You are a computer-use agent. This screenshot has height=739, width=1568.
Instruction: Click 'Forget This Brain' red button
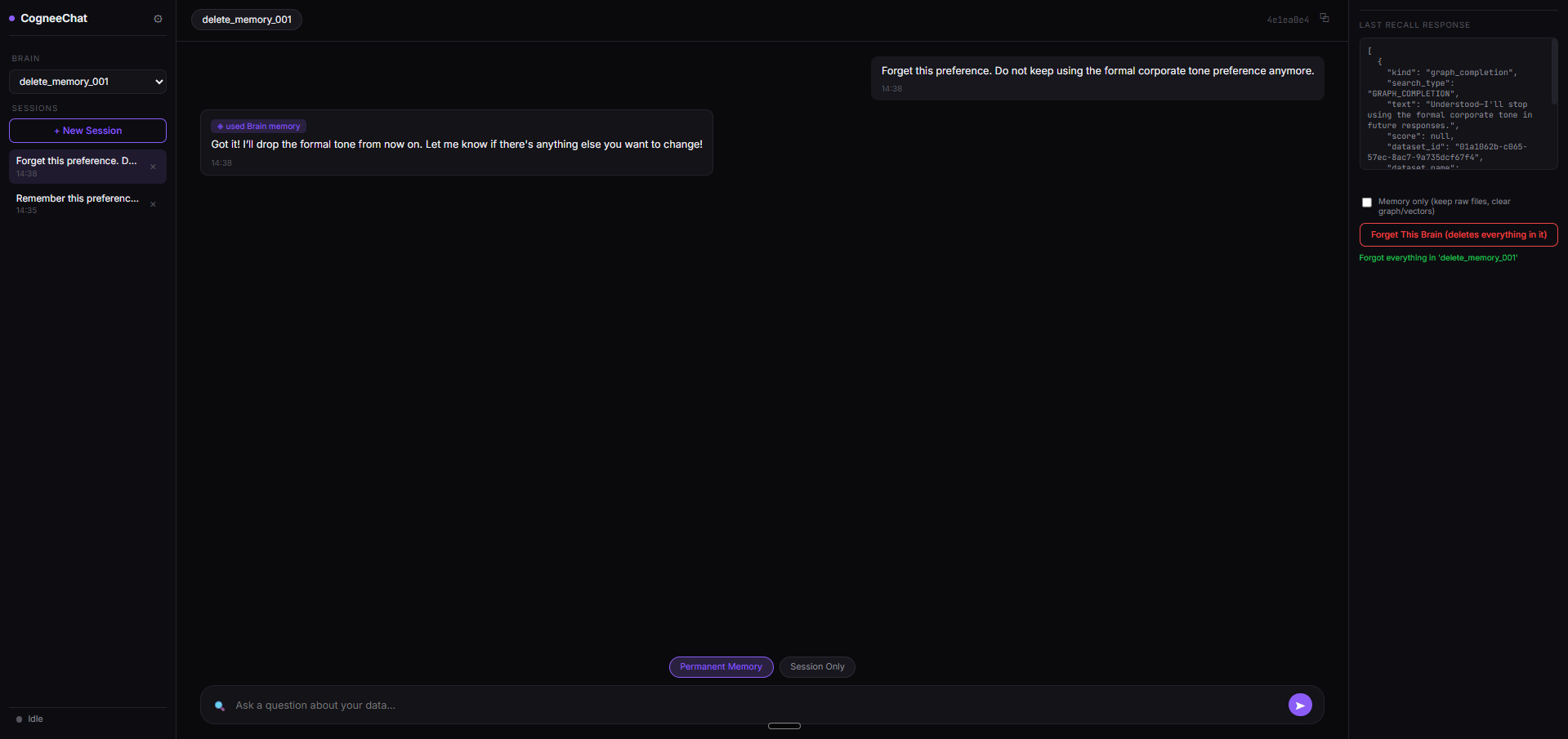[x=1459, y=234]
